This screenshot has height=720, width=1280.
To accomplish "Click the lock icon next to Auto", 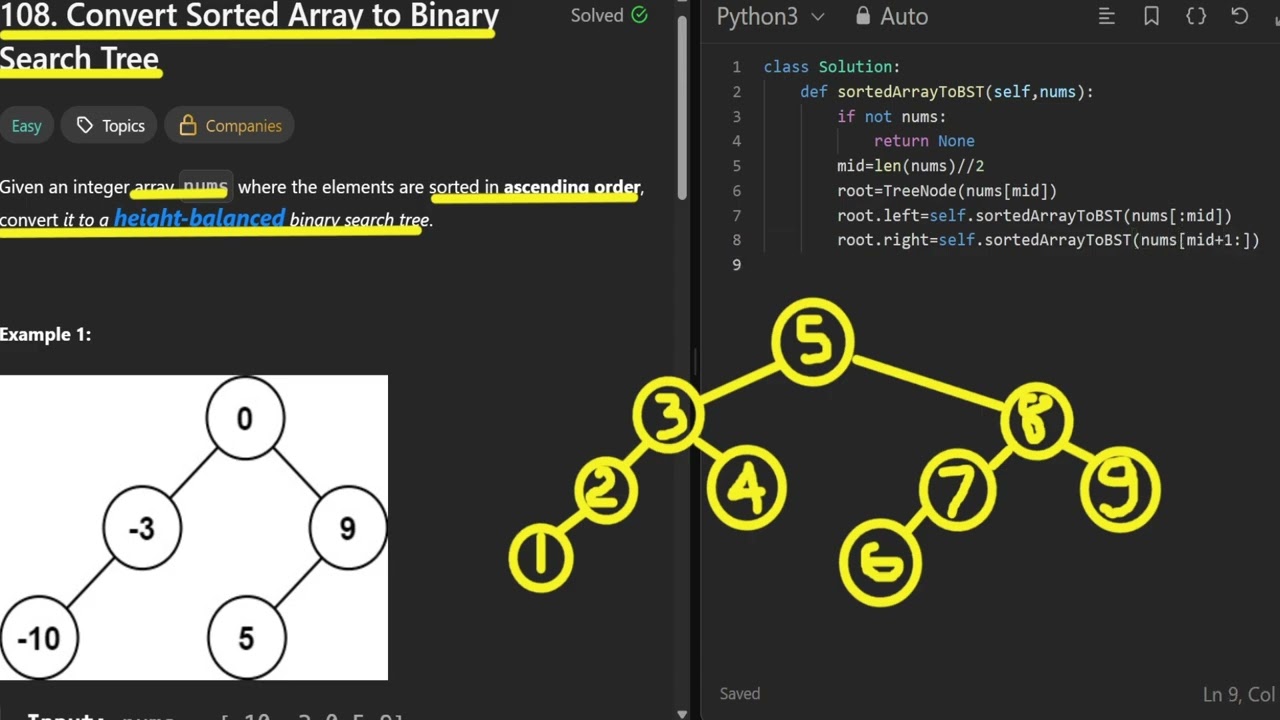I will click(863, 16).
